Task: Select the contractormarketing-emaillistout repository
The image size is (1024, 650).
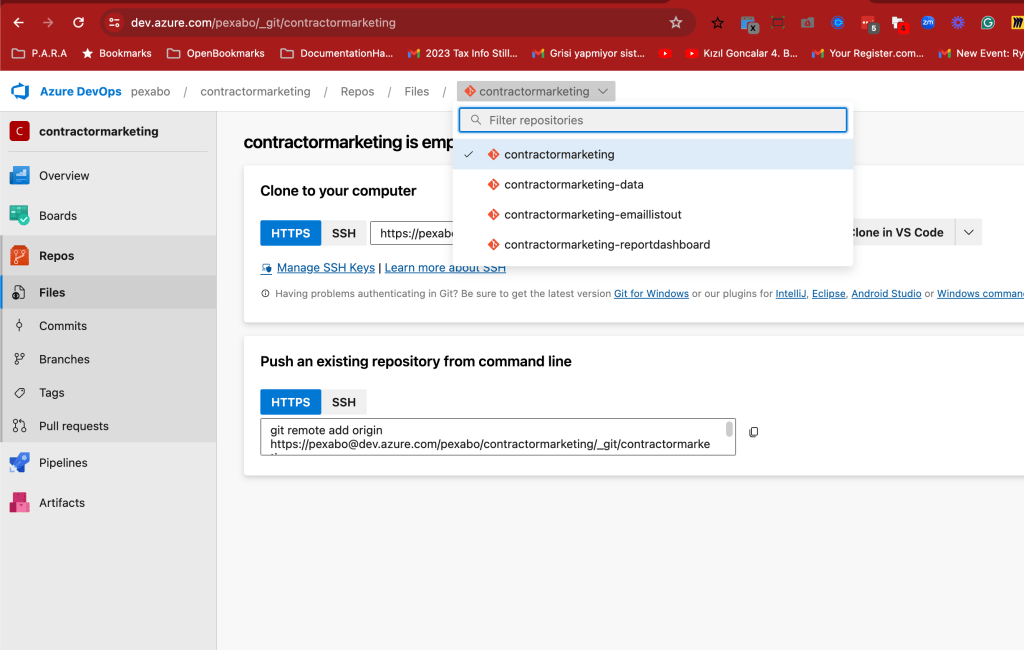Action: coord(653,214)
